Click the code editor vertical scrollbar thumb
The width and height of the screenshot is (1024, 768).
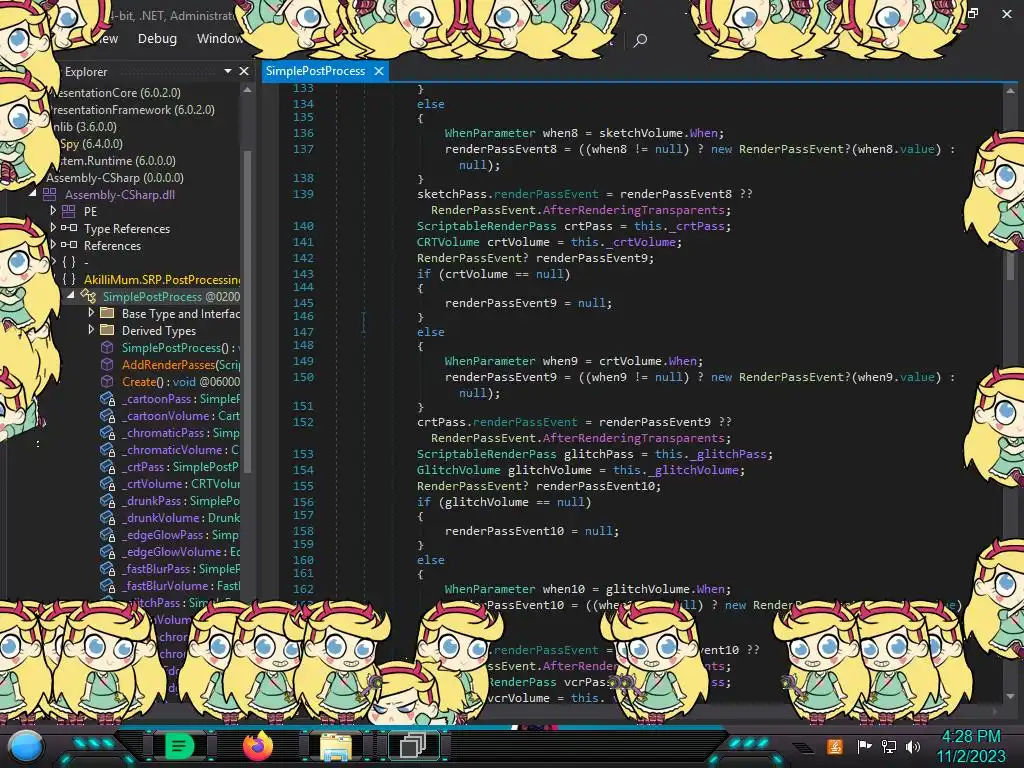point(1011,264)
